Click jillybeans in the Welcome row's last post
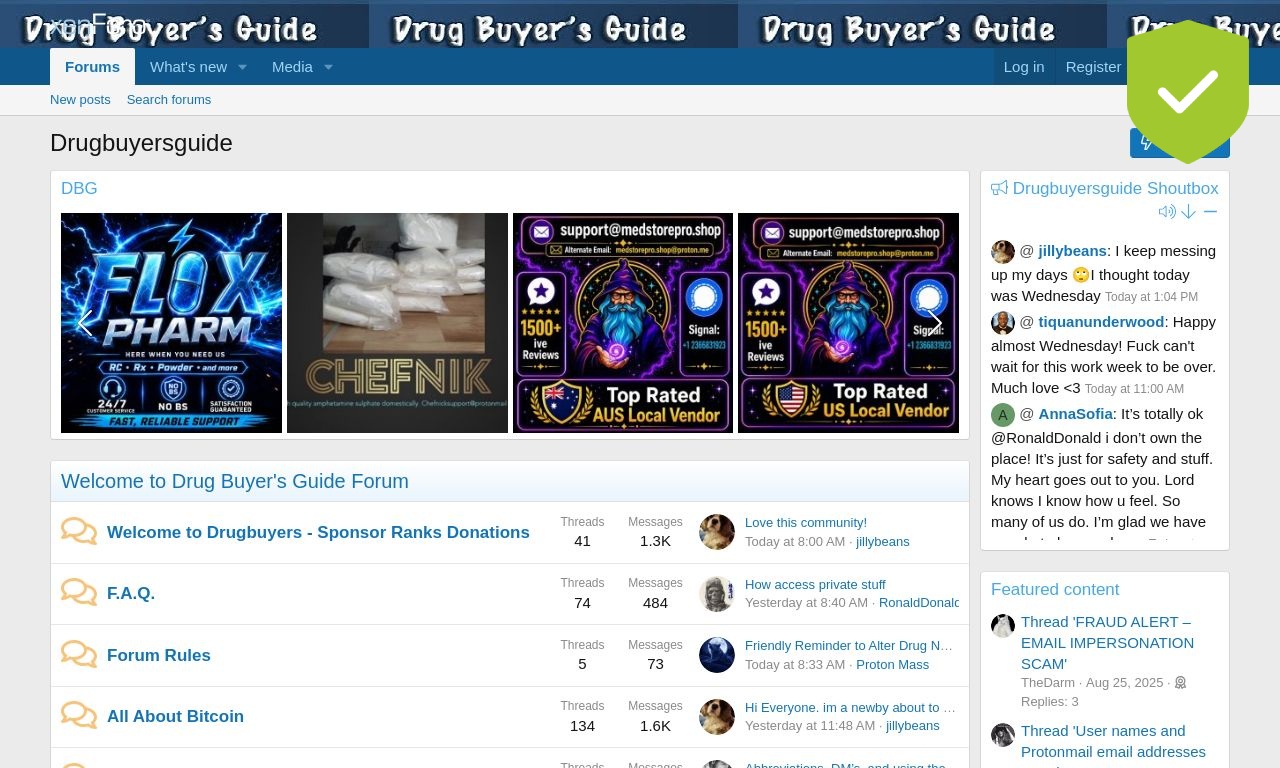Screen dimensions: 1280x768 click(x=883, y=542)
